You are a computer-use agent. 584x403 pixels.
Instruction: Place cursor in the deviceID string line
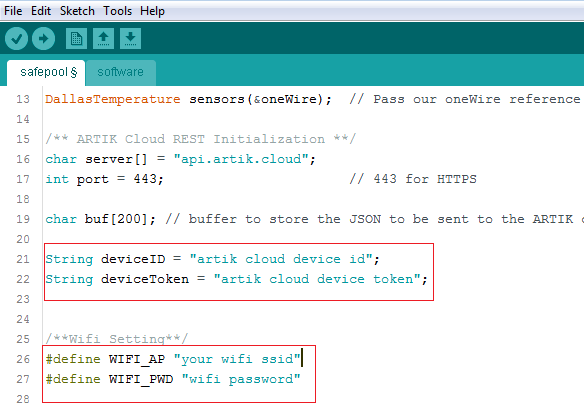pos(212,259)
